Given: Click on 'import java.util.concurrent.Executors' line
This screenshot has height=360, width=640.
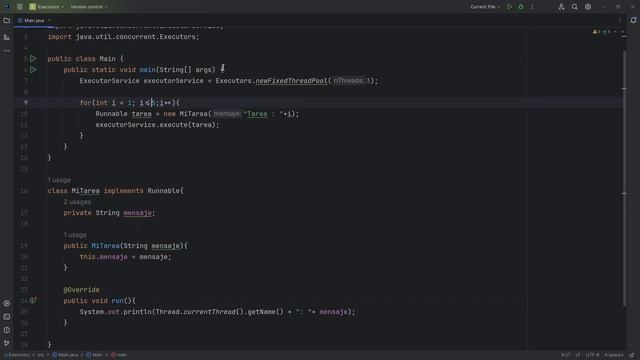Looking at the screenshot, I should click(x=124, y=37).
